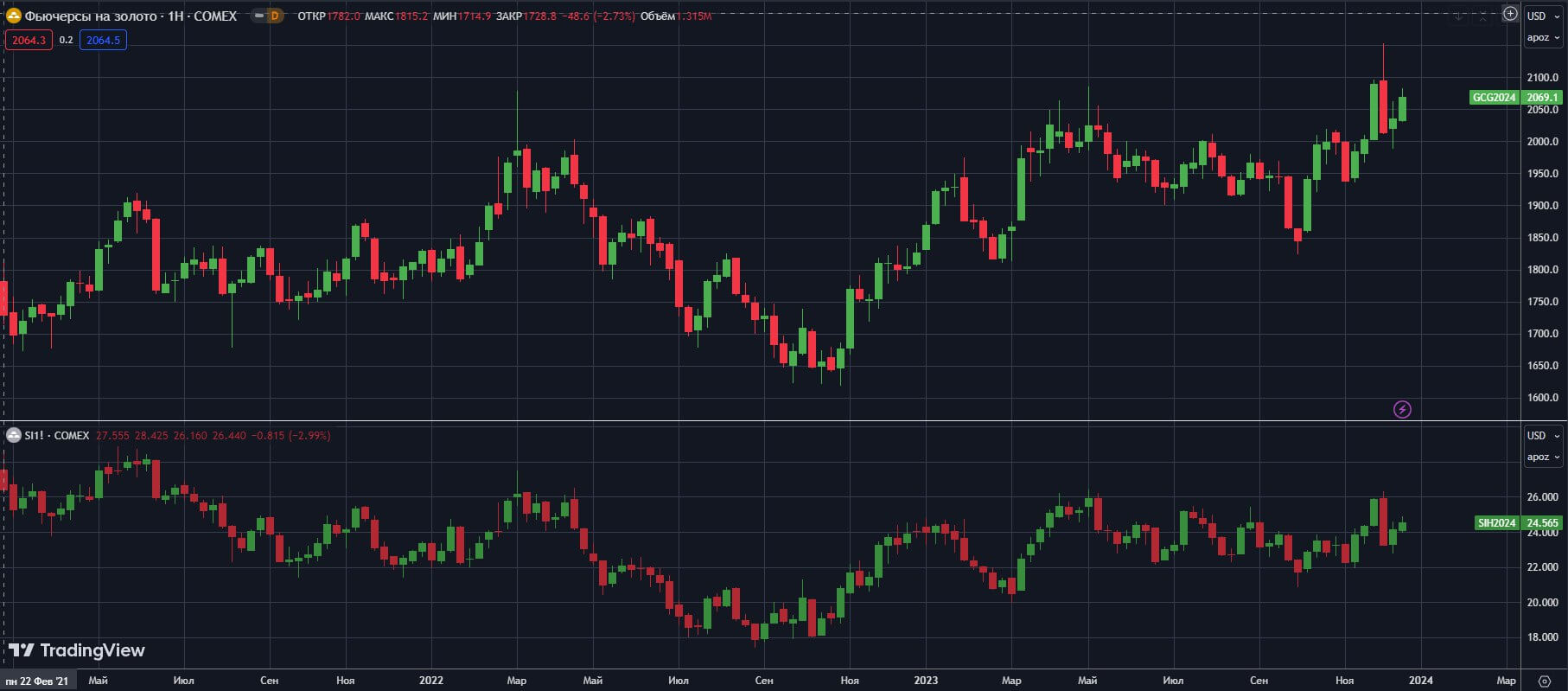The height and width of the screenshot is (691, 1568).
Task: Click the 'Мар' label right of 2024 on time axis
Action: coord(1506,681)
